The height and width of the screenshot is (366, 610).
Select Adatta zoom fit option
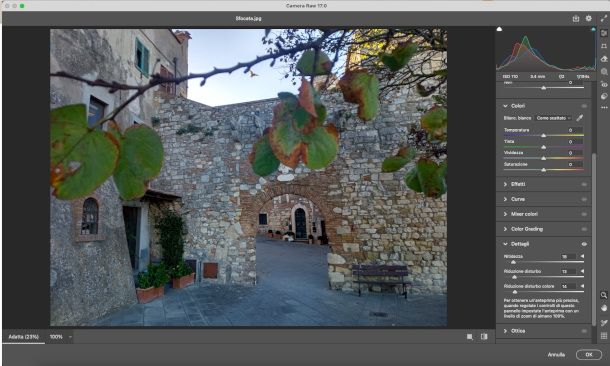tap(23, 337)
